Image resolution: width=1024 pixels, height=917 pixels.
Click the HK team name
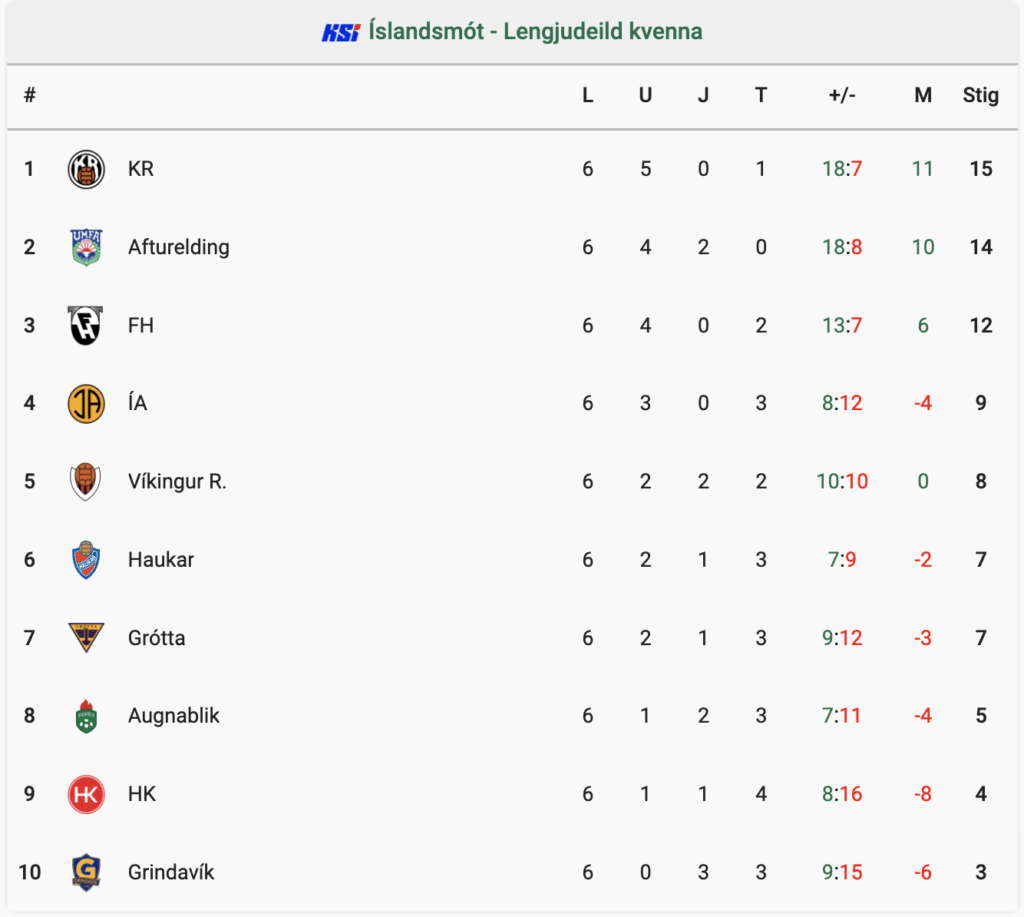142,794
